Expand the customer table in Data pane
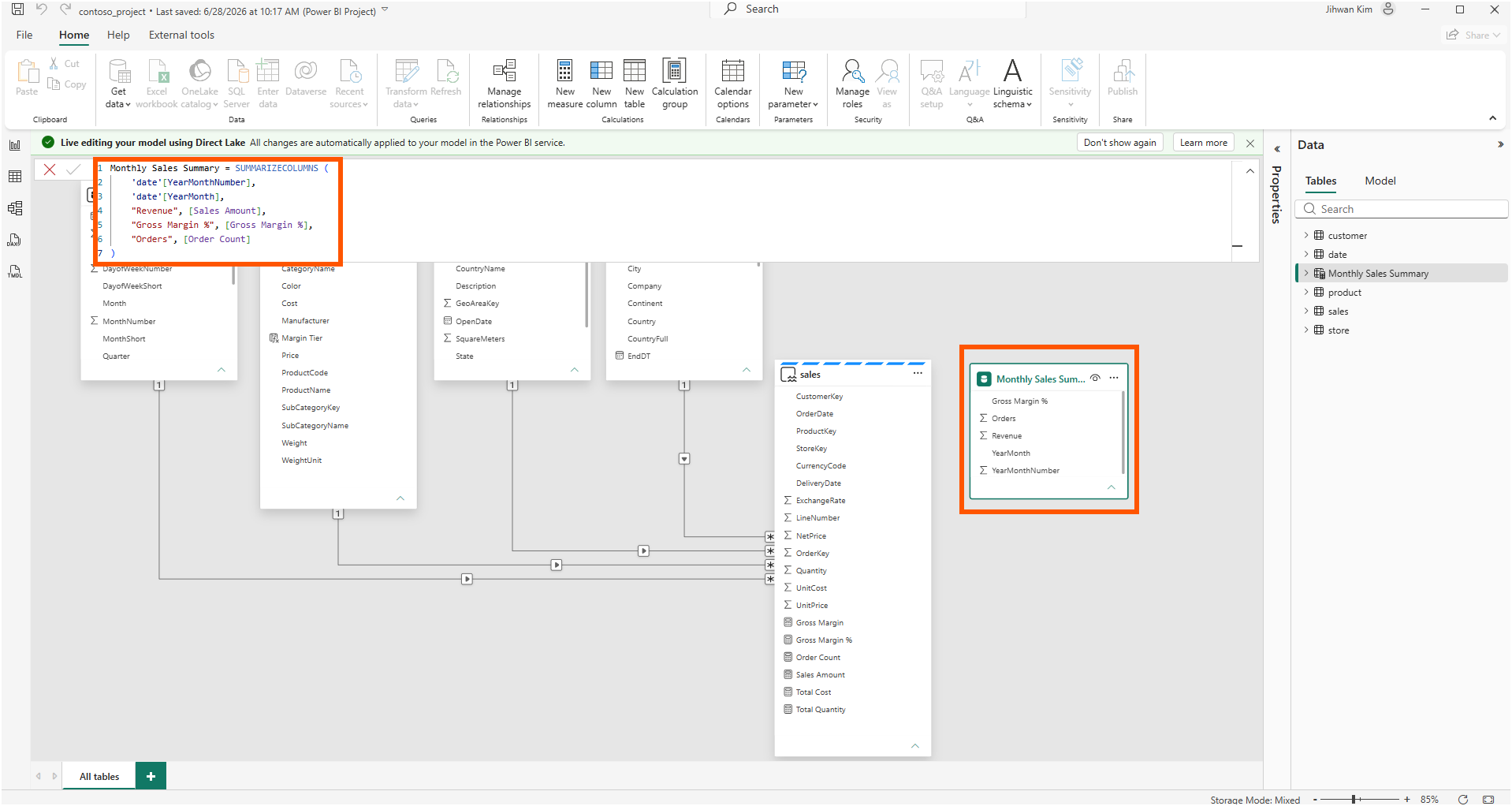 coord(1305,236)
